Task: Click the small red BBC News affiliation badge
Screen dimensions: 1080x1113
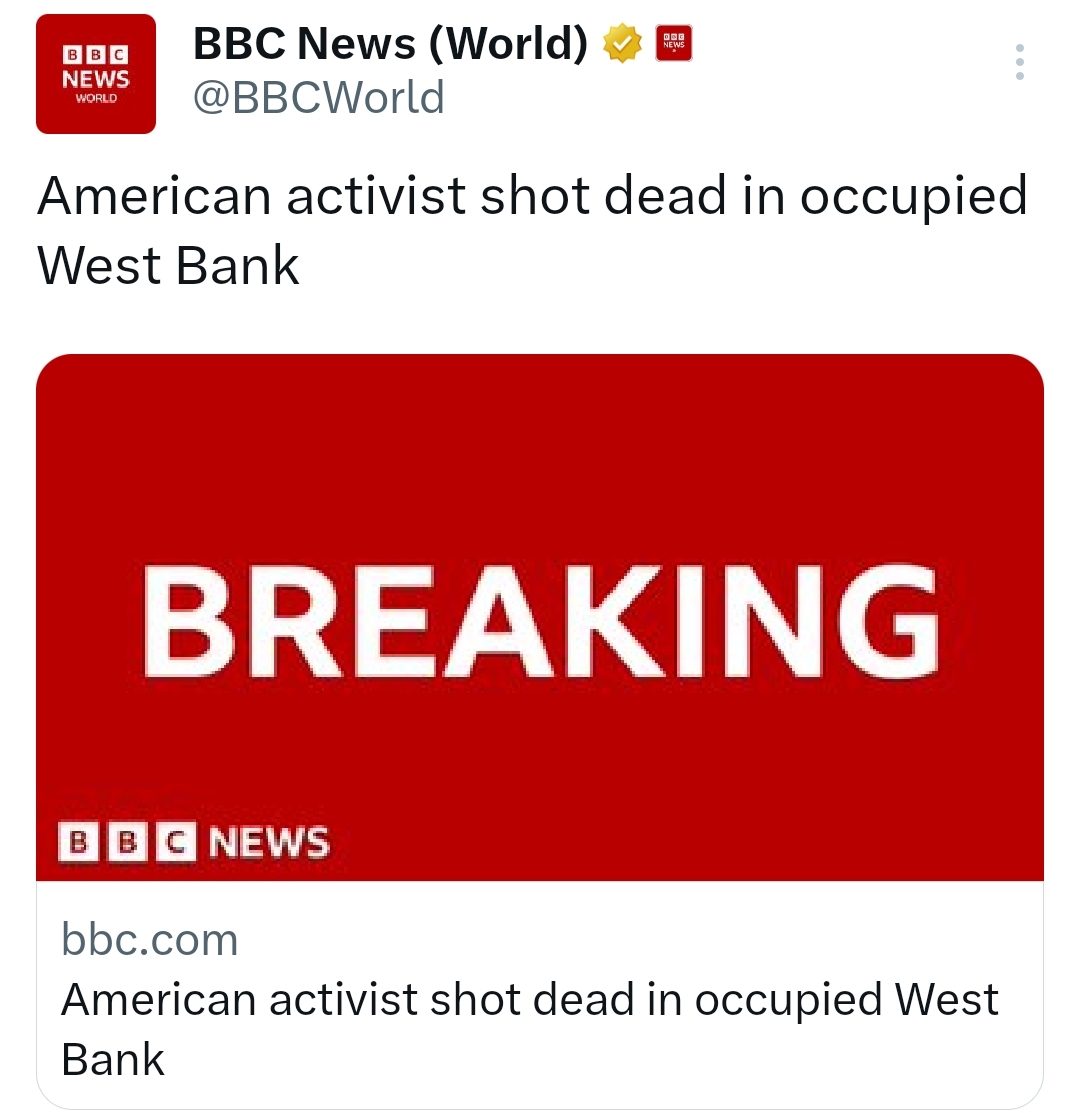Action: [x=674, y=44]
